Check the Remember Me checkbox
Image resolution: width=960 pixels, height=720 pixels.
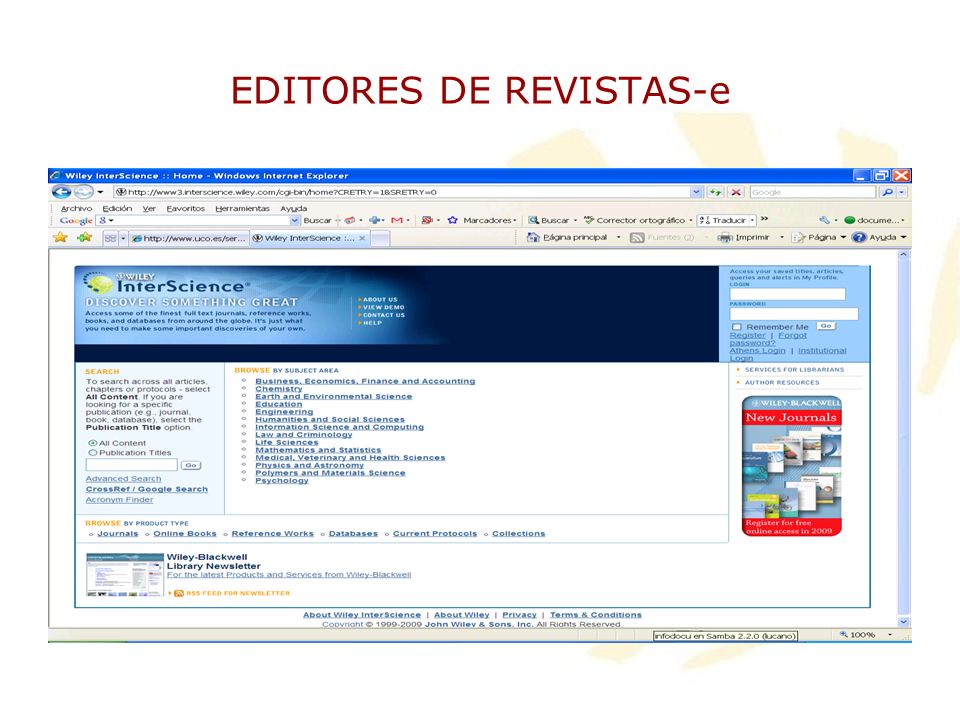(737, 328)
